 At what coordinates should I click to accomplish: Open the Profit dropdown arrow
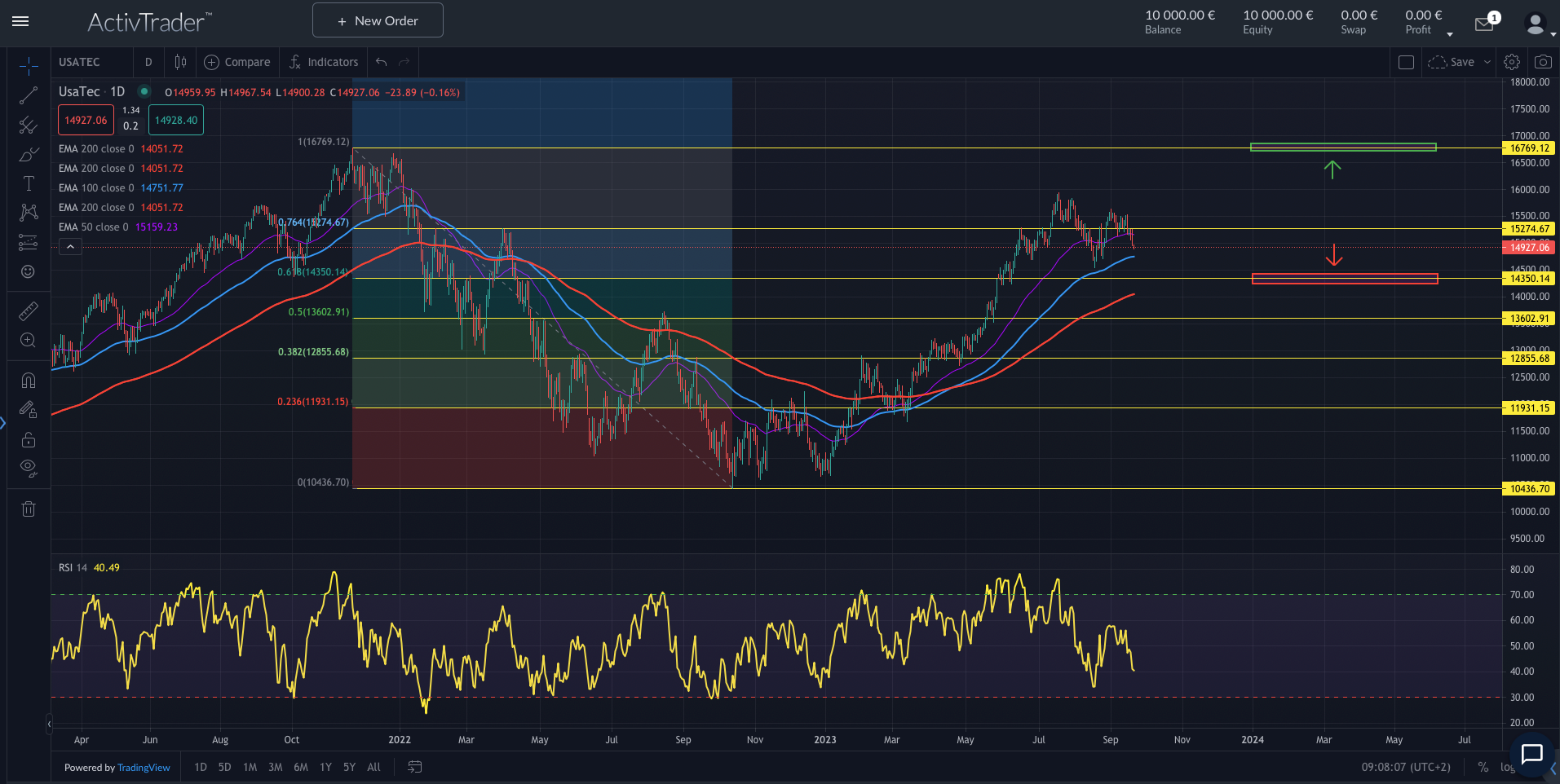coord(1450,33)
